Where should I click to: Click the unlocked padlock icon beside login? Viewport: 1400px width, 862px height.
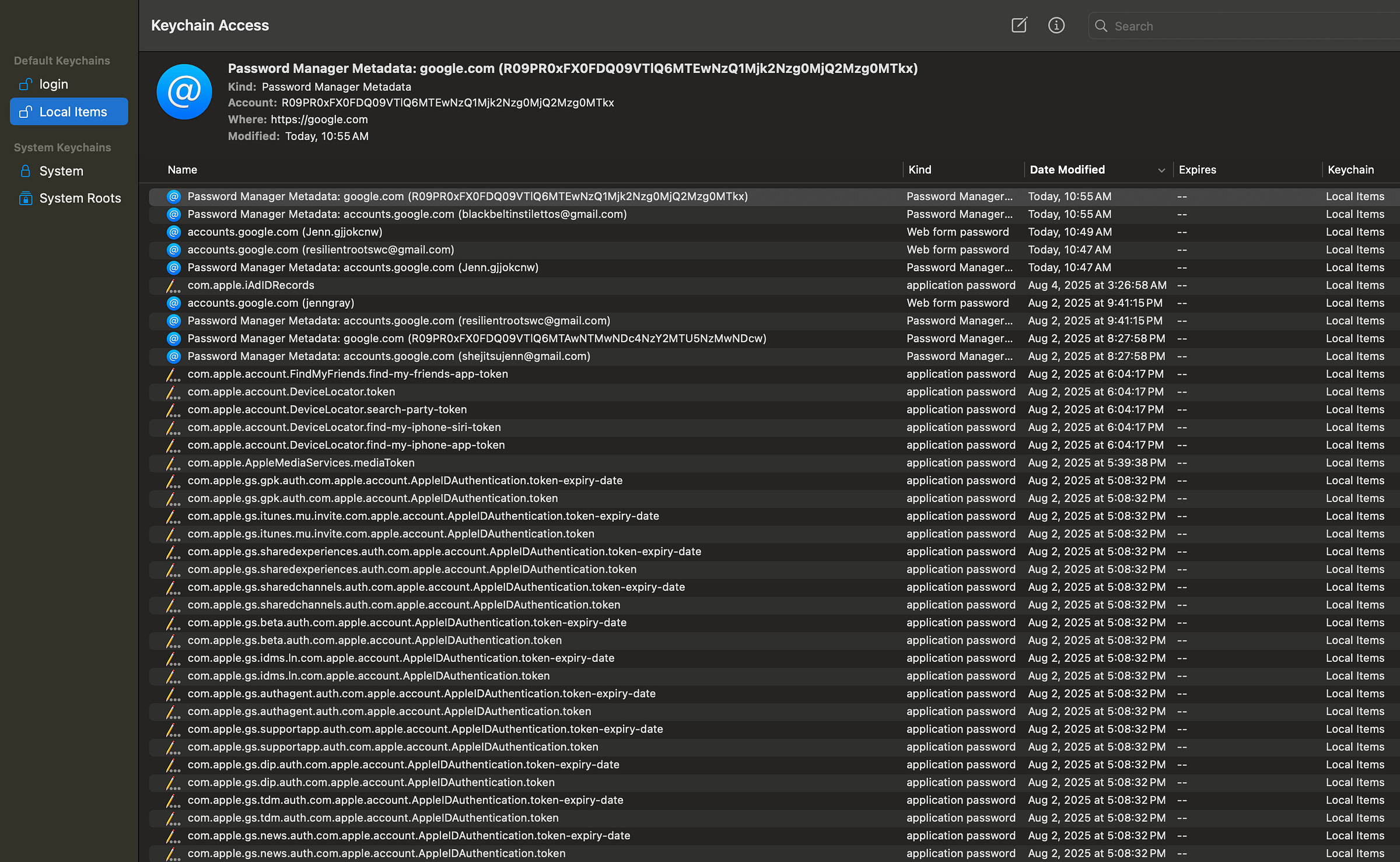click(x=25, y=85)
